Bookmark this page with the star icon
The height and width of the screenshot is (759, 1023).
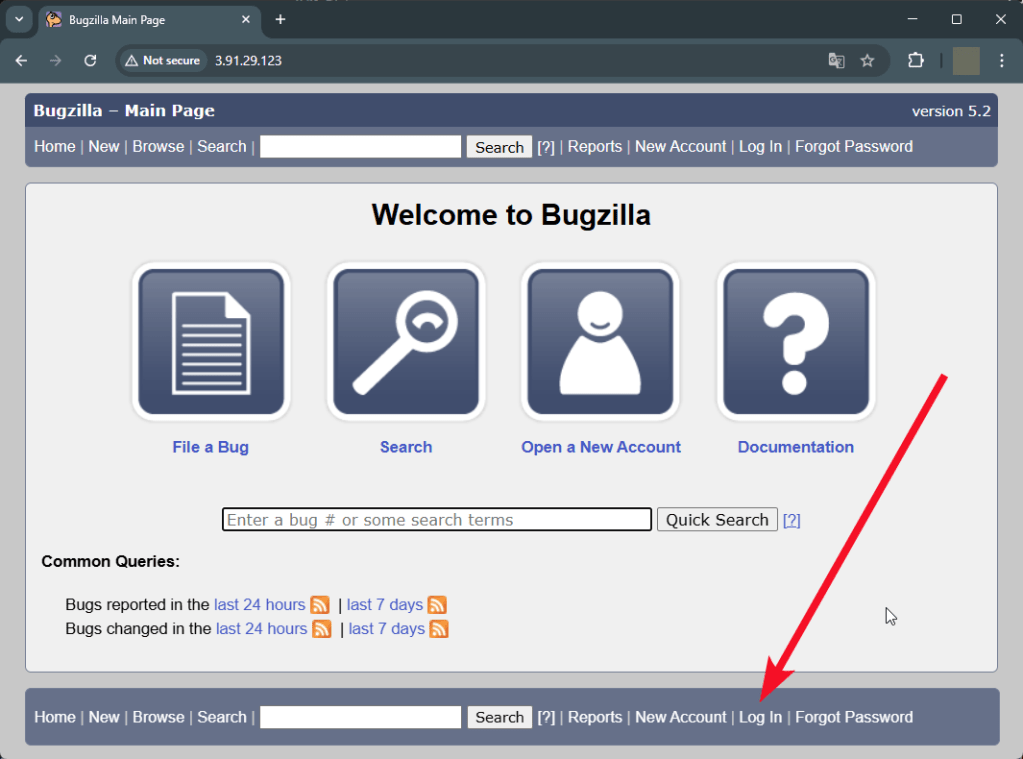click(x=867, y=61)
